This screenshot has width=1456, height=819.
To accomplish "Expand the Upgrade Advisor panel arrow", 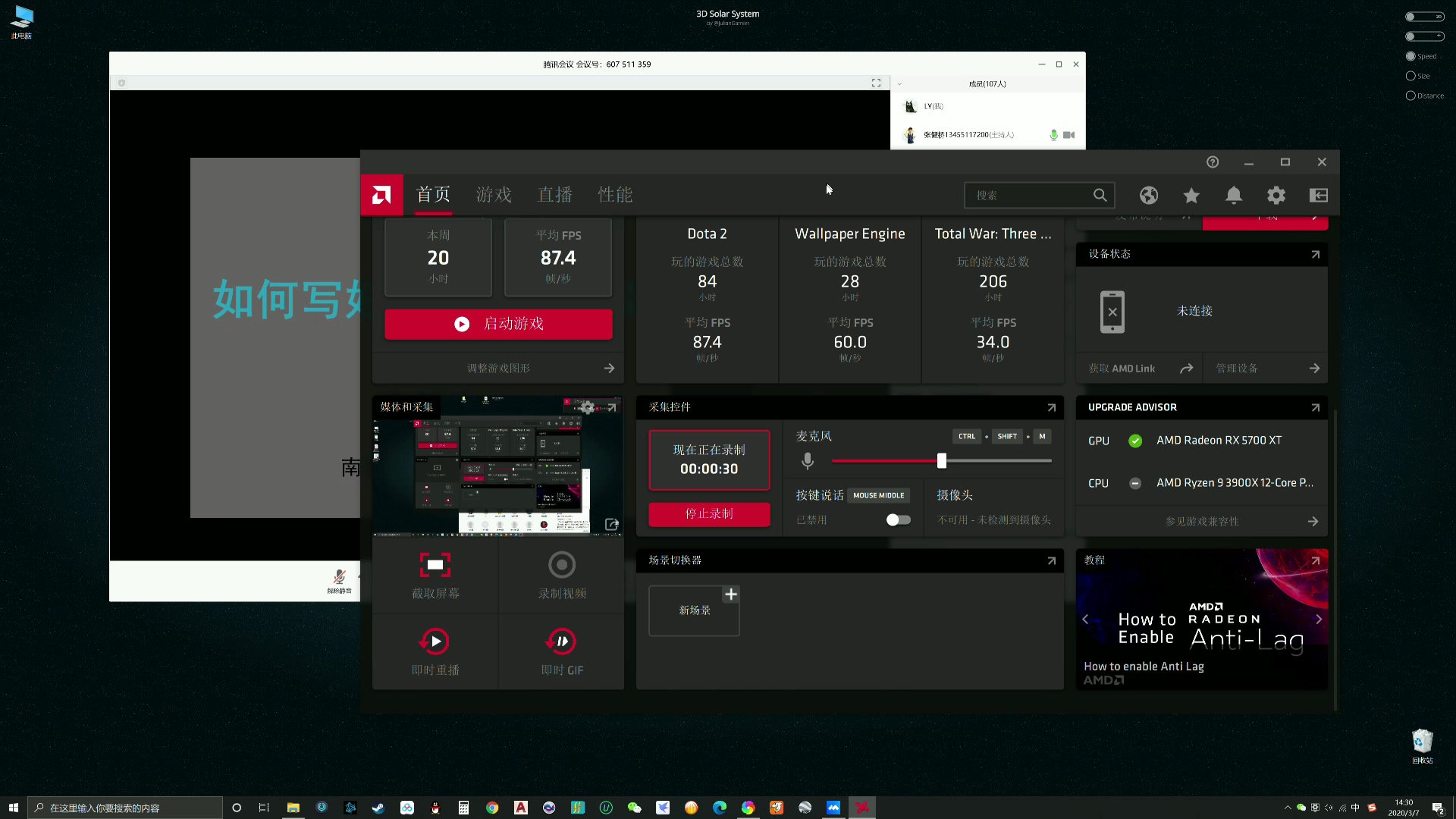I will point(1316,408).
